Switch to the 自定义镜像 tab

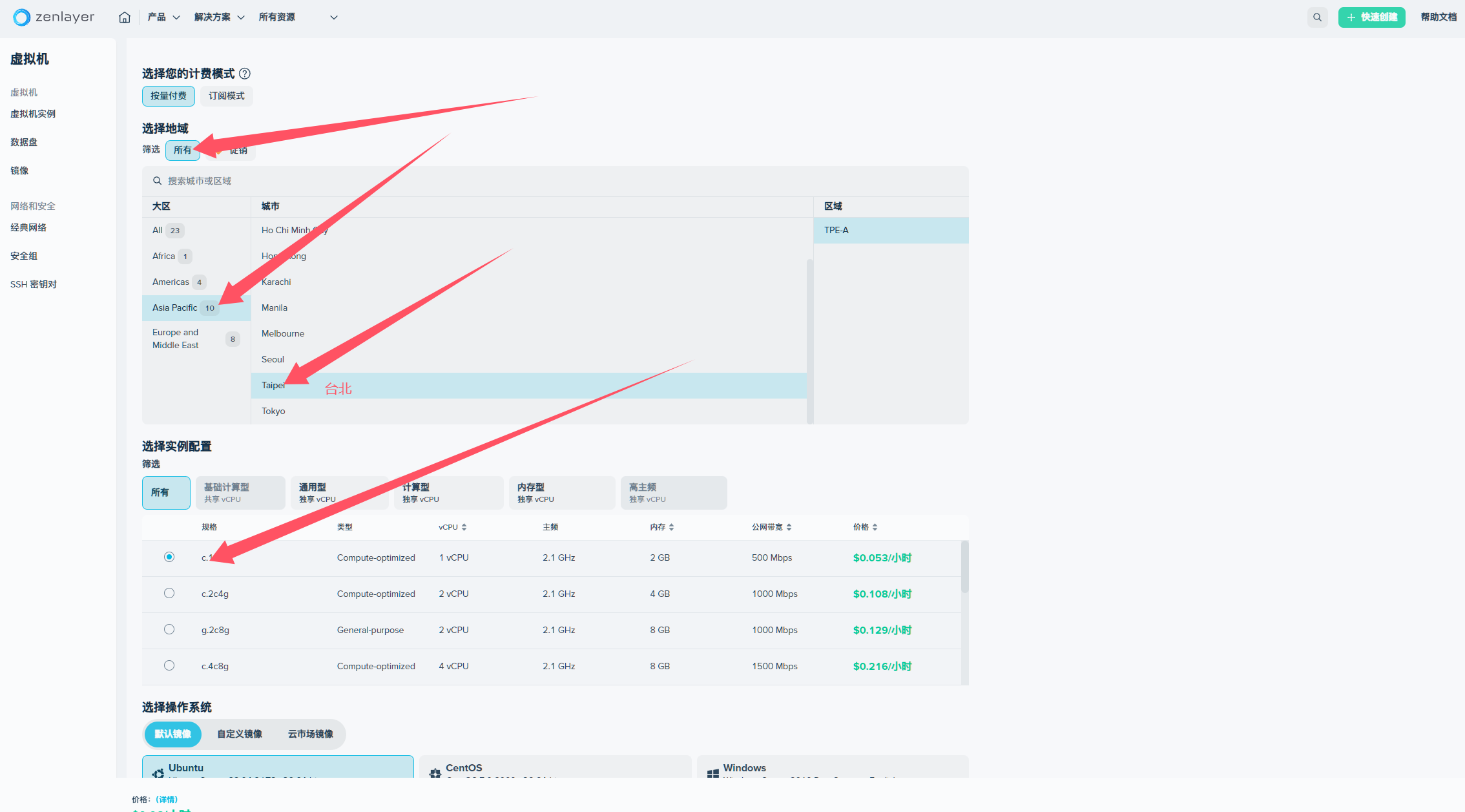(x=240, y=734)
